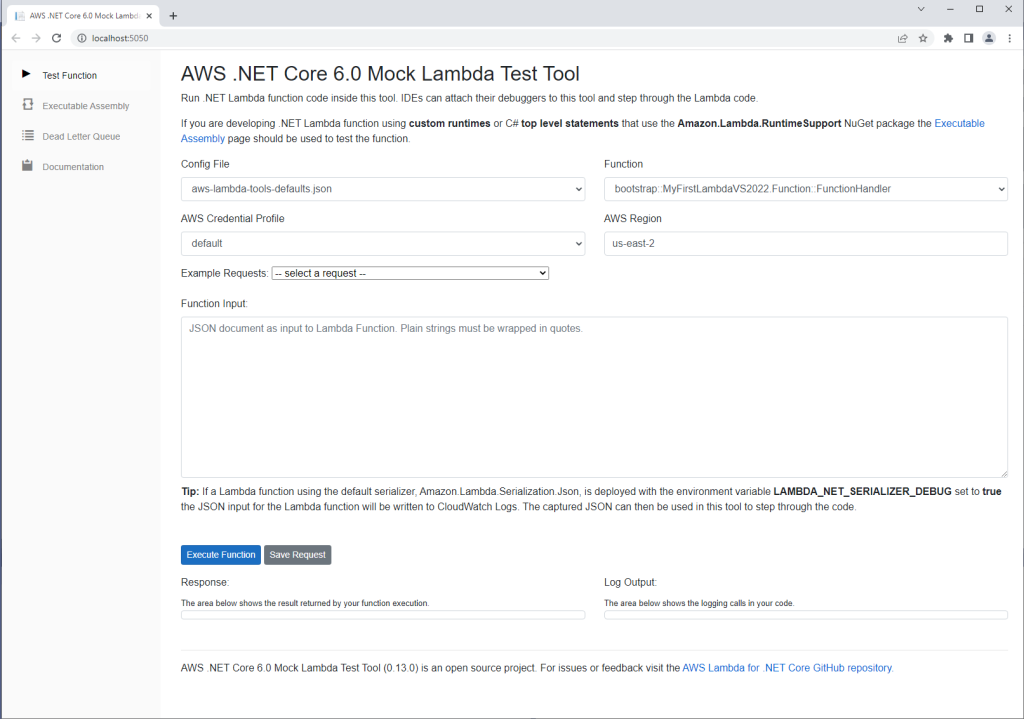Open the browser profile icon
This screenshot has height=719, width=1024.
(x=989, y=37)
